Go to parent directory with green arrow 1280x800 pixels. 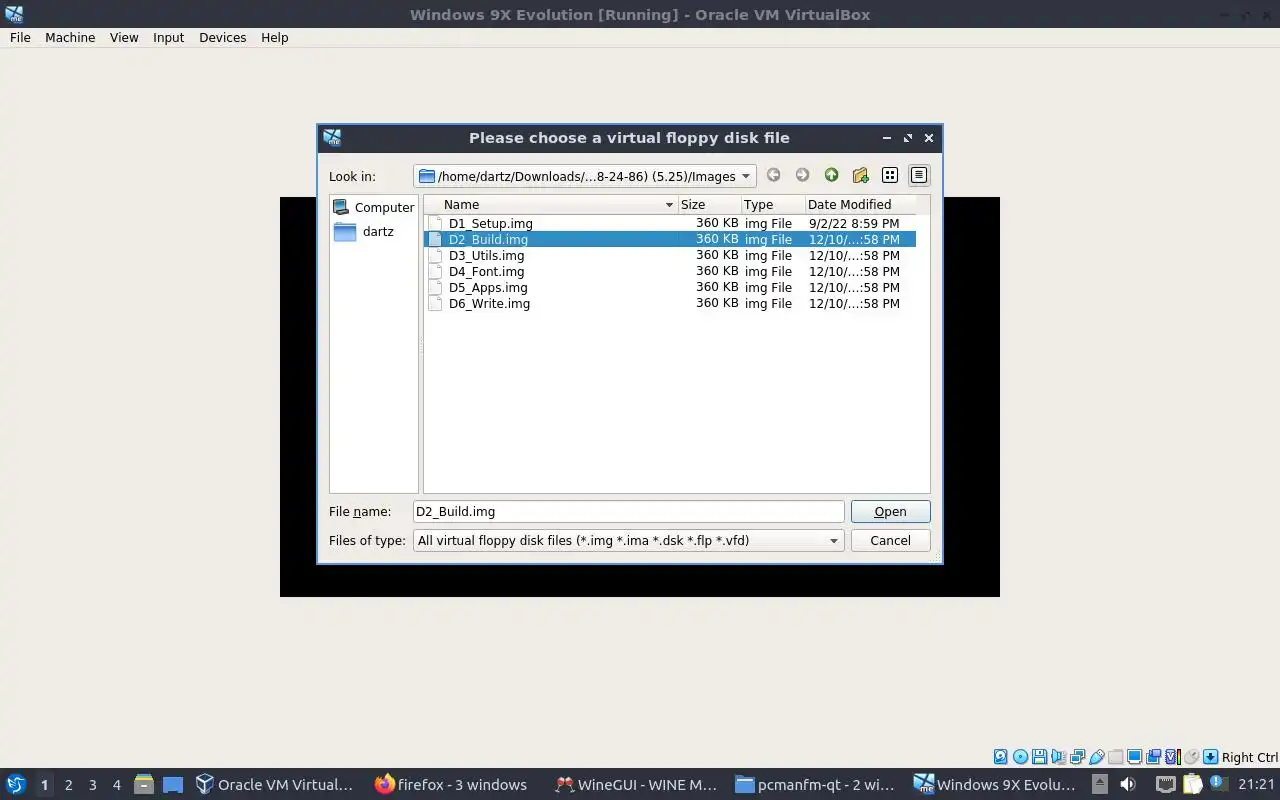pos(831,175)
